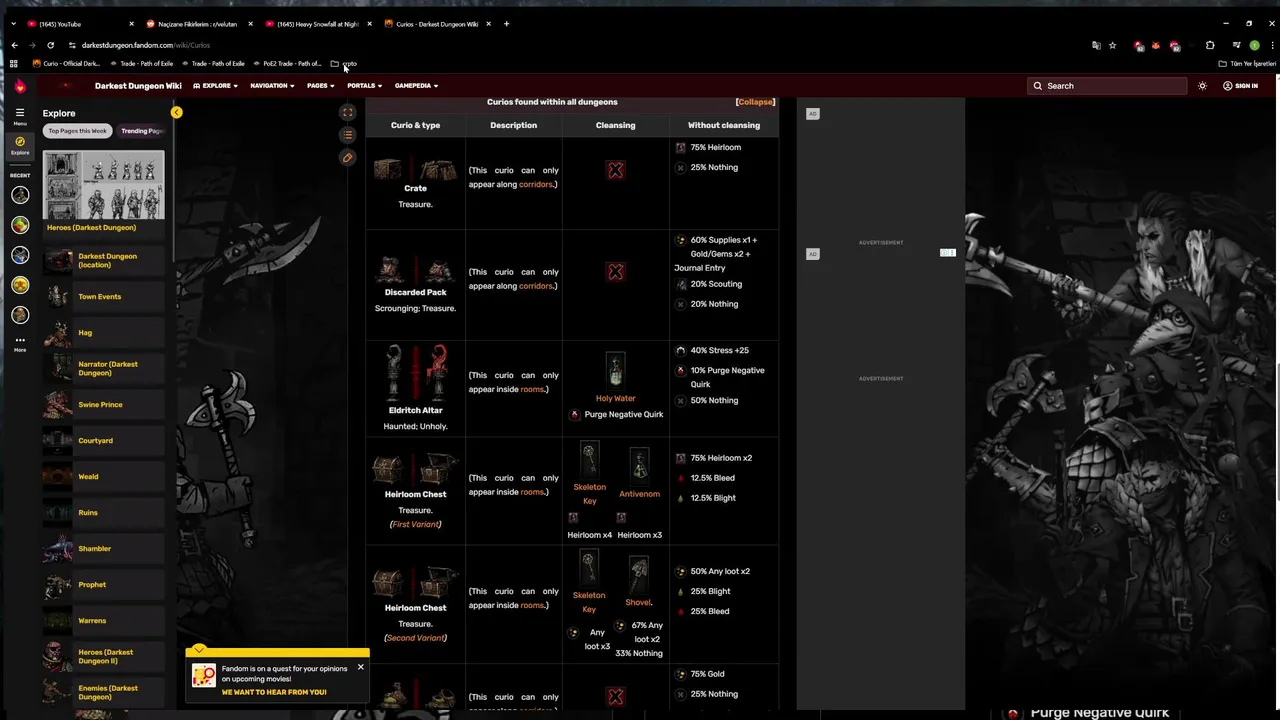1280x720 pixels.
Task: Open the Chrome three-dot menu
Action: coord(1271,45)
